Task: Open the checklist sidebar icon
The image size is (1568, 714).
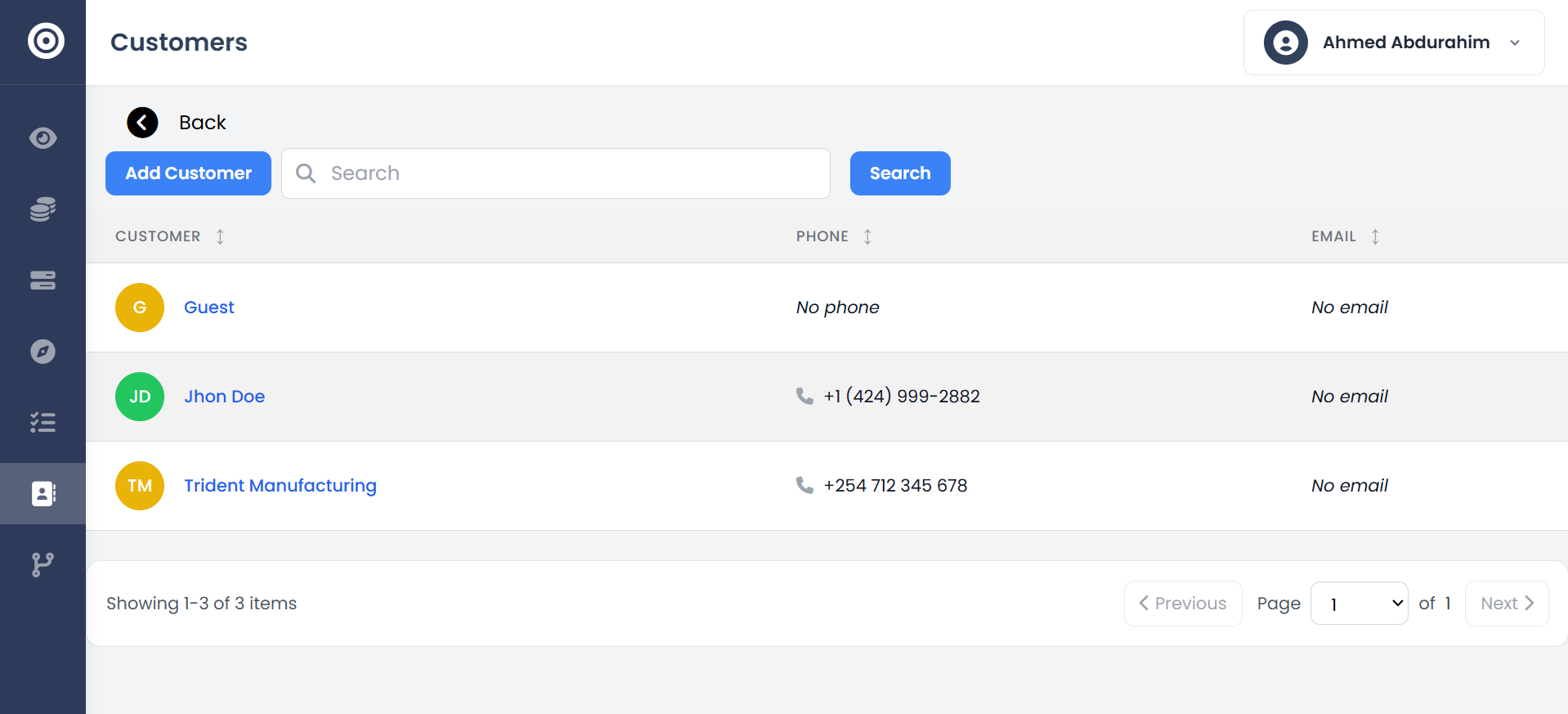Action: (43, 422)
